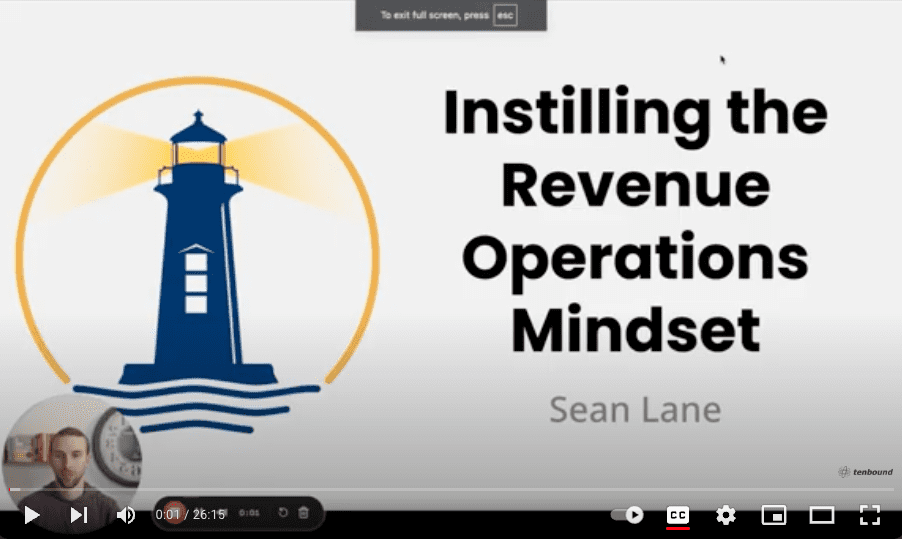
Task: Click the 0:01 / 26:15 time display
Action: tap(190, 515)
